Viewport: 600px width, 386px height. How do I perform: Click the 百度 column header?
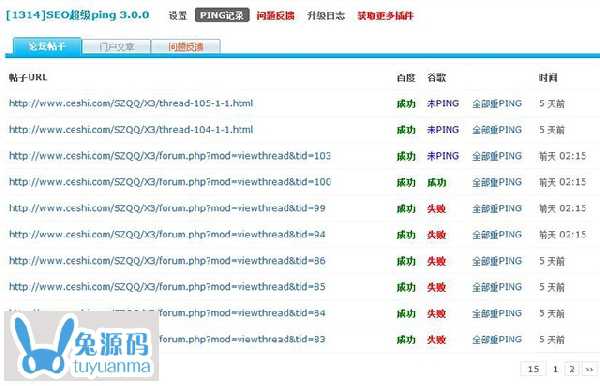point(406,78)
